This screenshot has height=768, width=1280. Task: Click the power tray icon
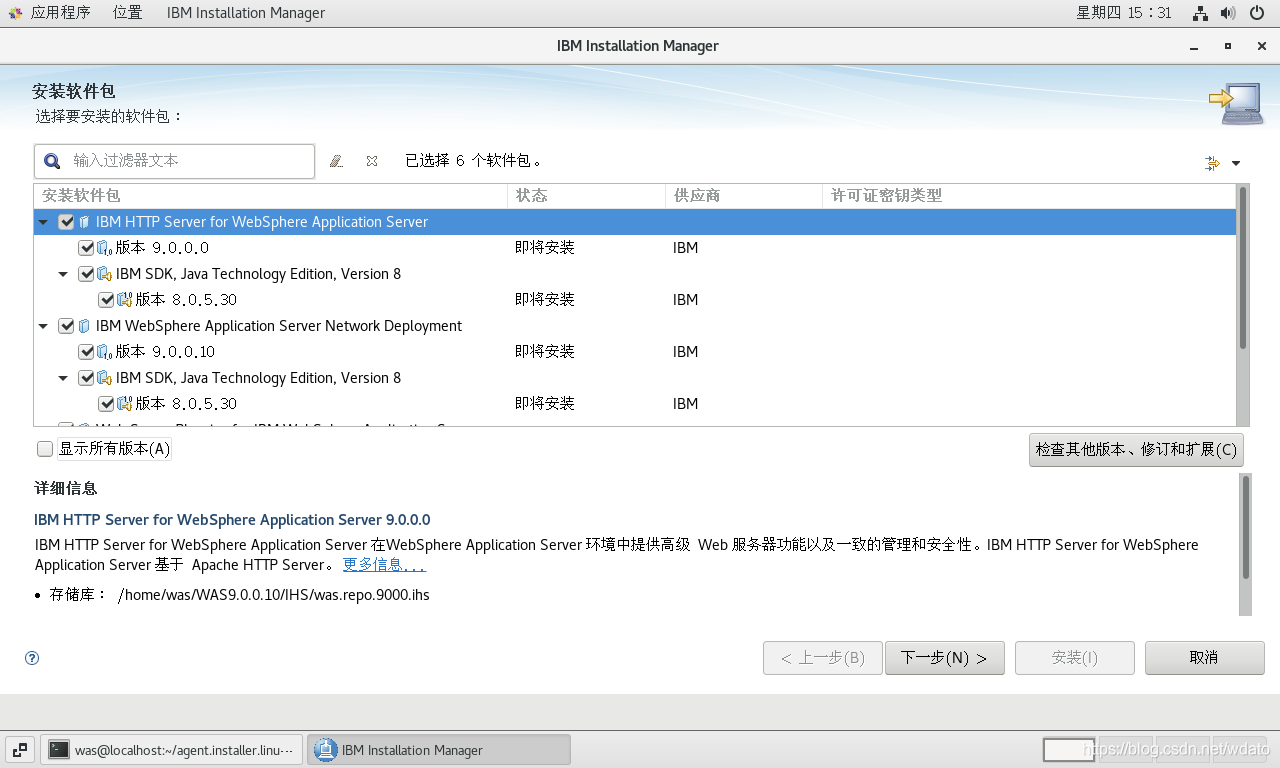tap(1257, 13)
